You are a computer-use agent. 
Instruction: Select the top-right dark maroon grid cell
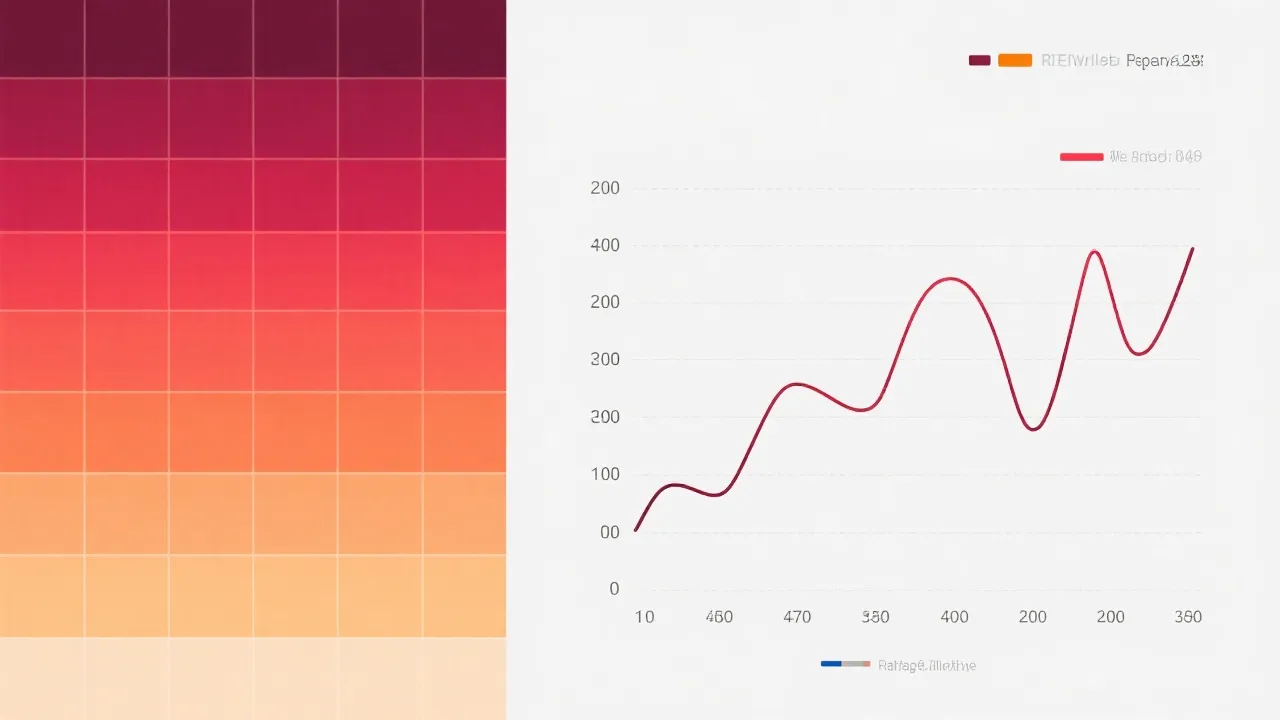pyautogui.click(x=465, y=38)
